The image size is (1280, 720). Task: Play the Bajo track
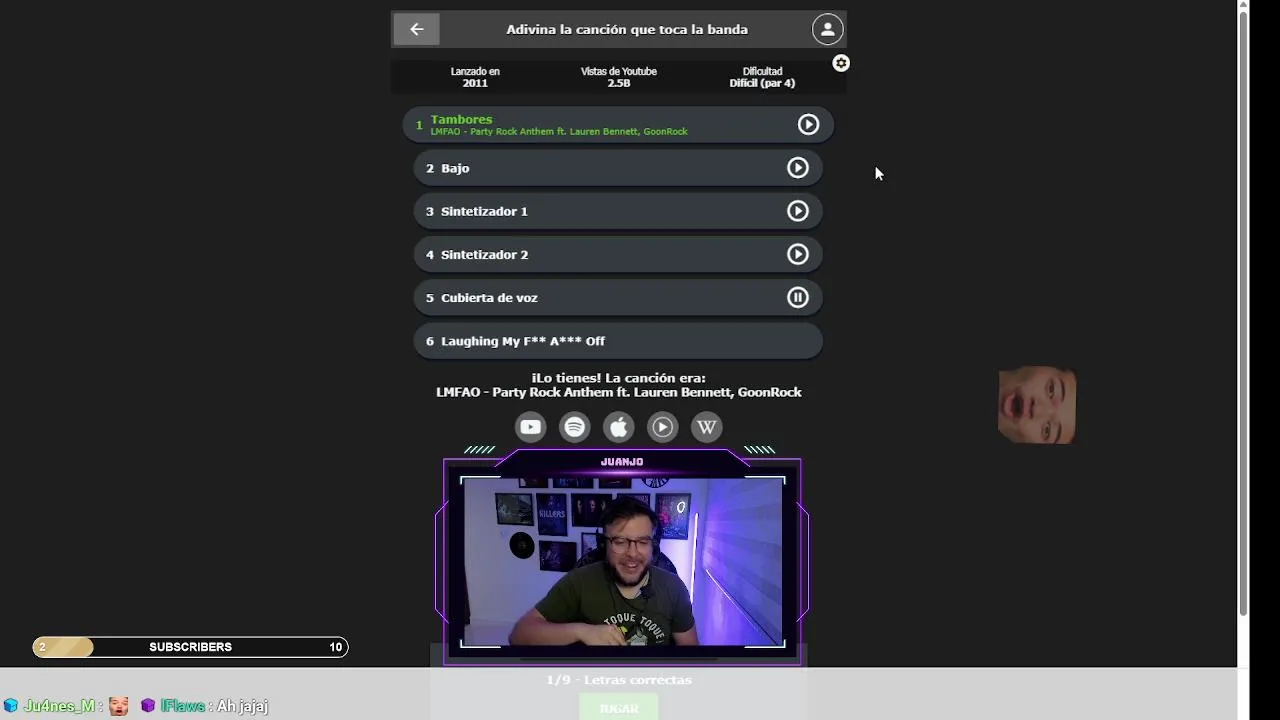[x=797, y=168]
